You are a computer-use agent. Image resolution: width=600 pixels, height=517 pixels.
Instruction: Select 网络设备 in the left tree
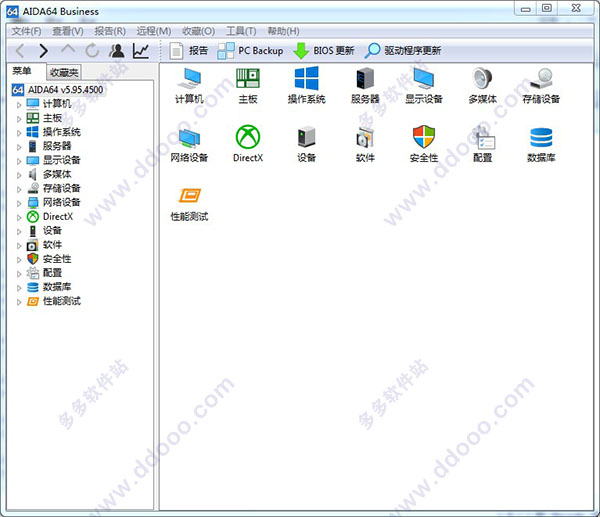(54, 202)
